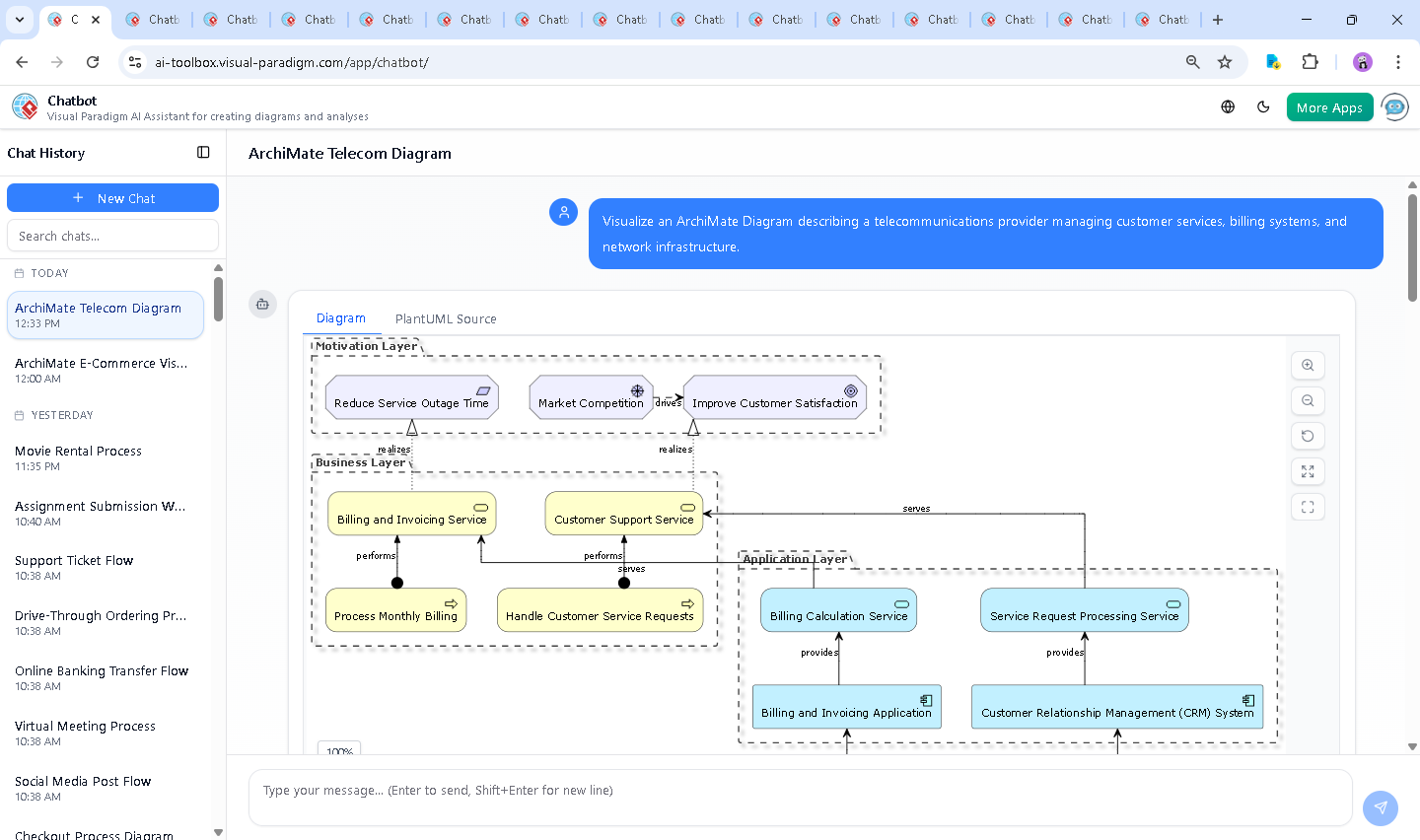The height and width of the screenshot is (840, 1420).
Task: Open the Chrome three-dot menu
Action: tap(1399, 61)
